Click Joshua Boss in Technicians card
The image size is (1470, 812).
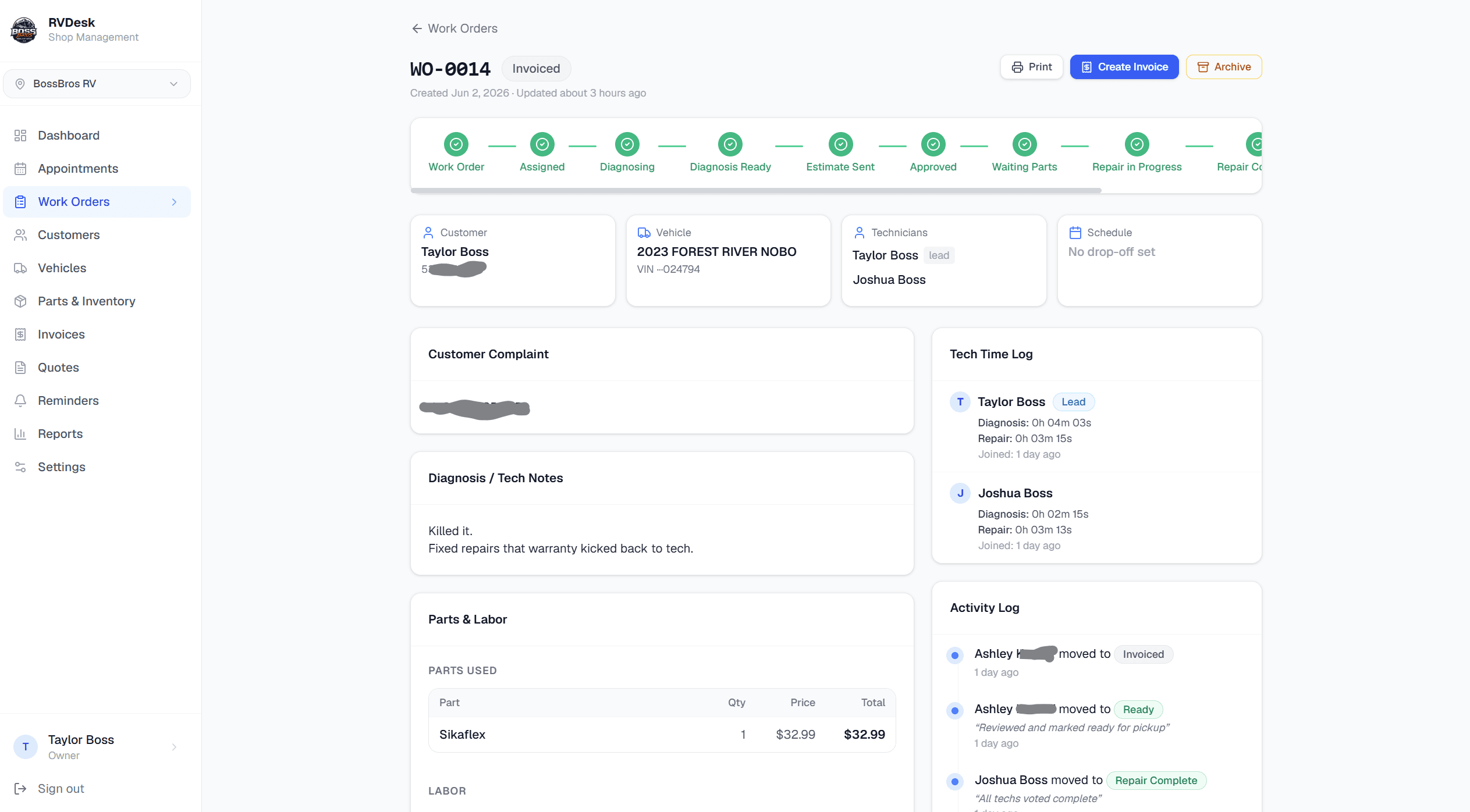point(889,280)
